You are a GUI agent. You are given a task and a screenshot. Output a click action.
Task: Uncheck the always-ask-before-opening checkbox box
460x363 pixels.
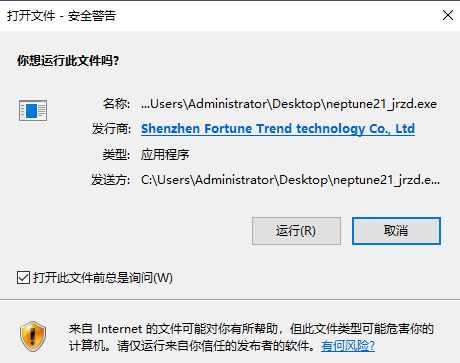coord(23,277)
